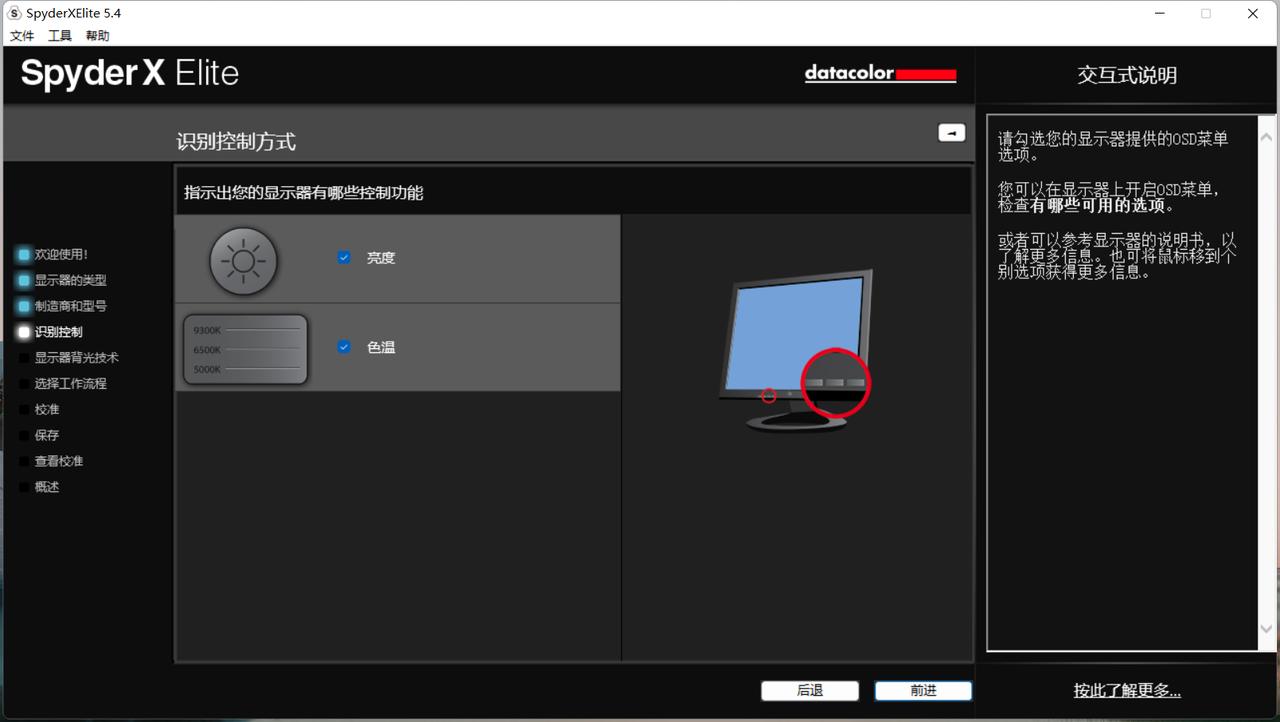Click the 前进 button
This screenshot has height=722, width=1280.
pyautogui.click(x=923, y=691)
